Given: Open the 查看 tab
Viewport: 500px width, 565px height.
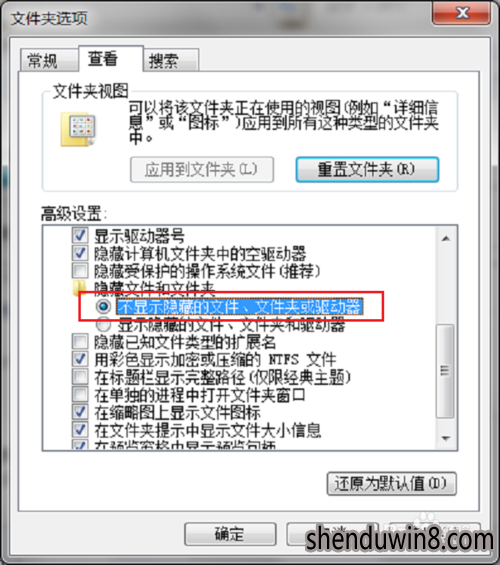Looking at the screenshot, I should [x=111, y=58].
